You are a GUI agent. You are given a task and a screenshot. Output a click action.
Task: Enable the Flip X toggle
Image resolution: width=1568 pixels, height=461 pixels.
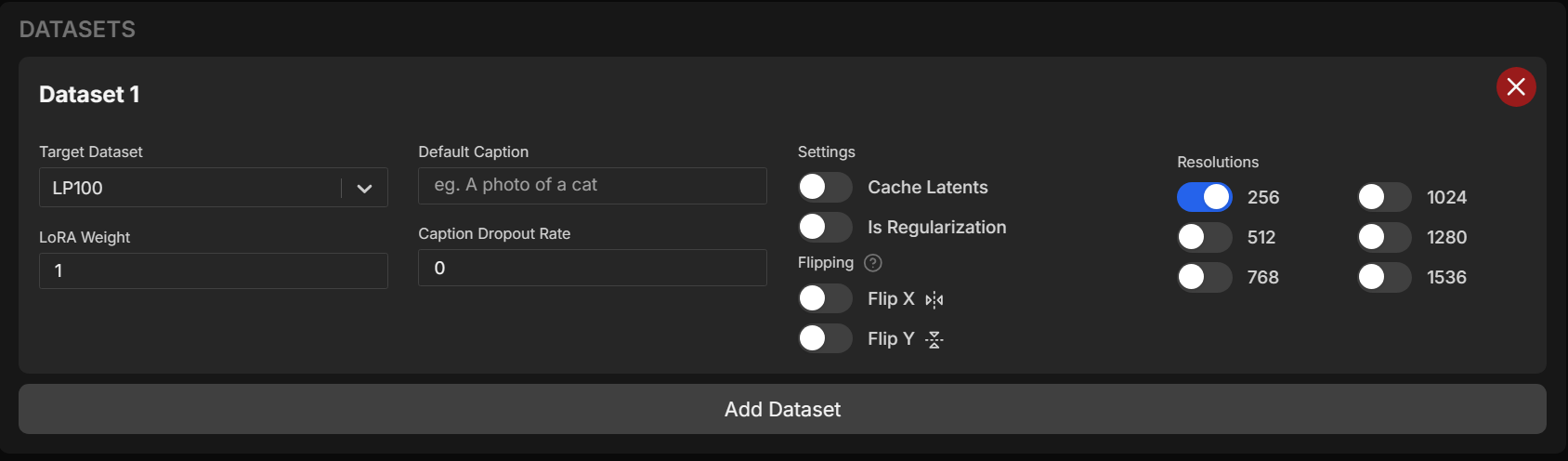click(825, 298)
